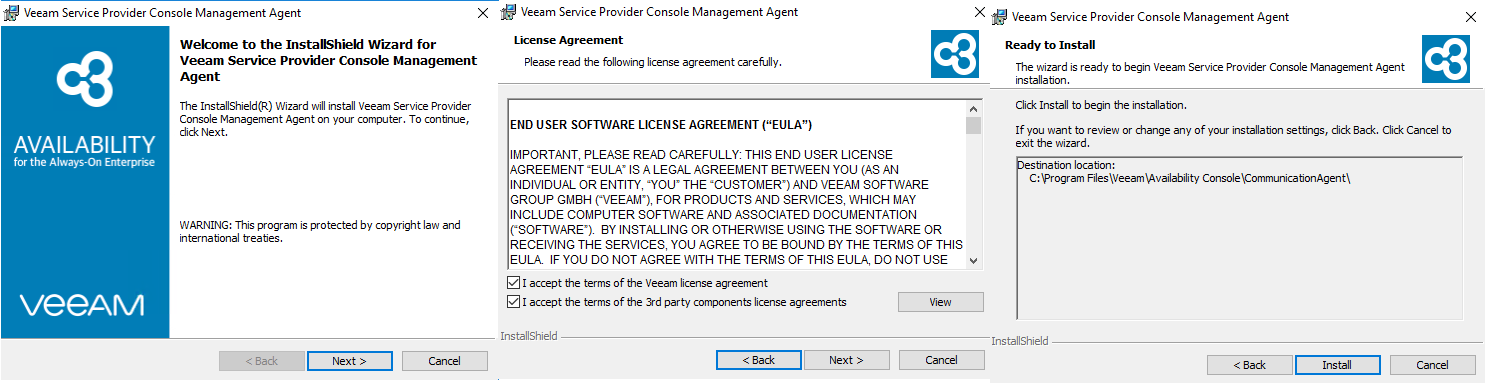
Task: Uncheck accept Veeam license agreement terms
Action: (514, 283)
